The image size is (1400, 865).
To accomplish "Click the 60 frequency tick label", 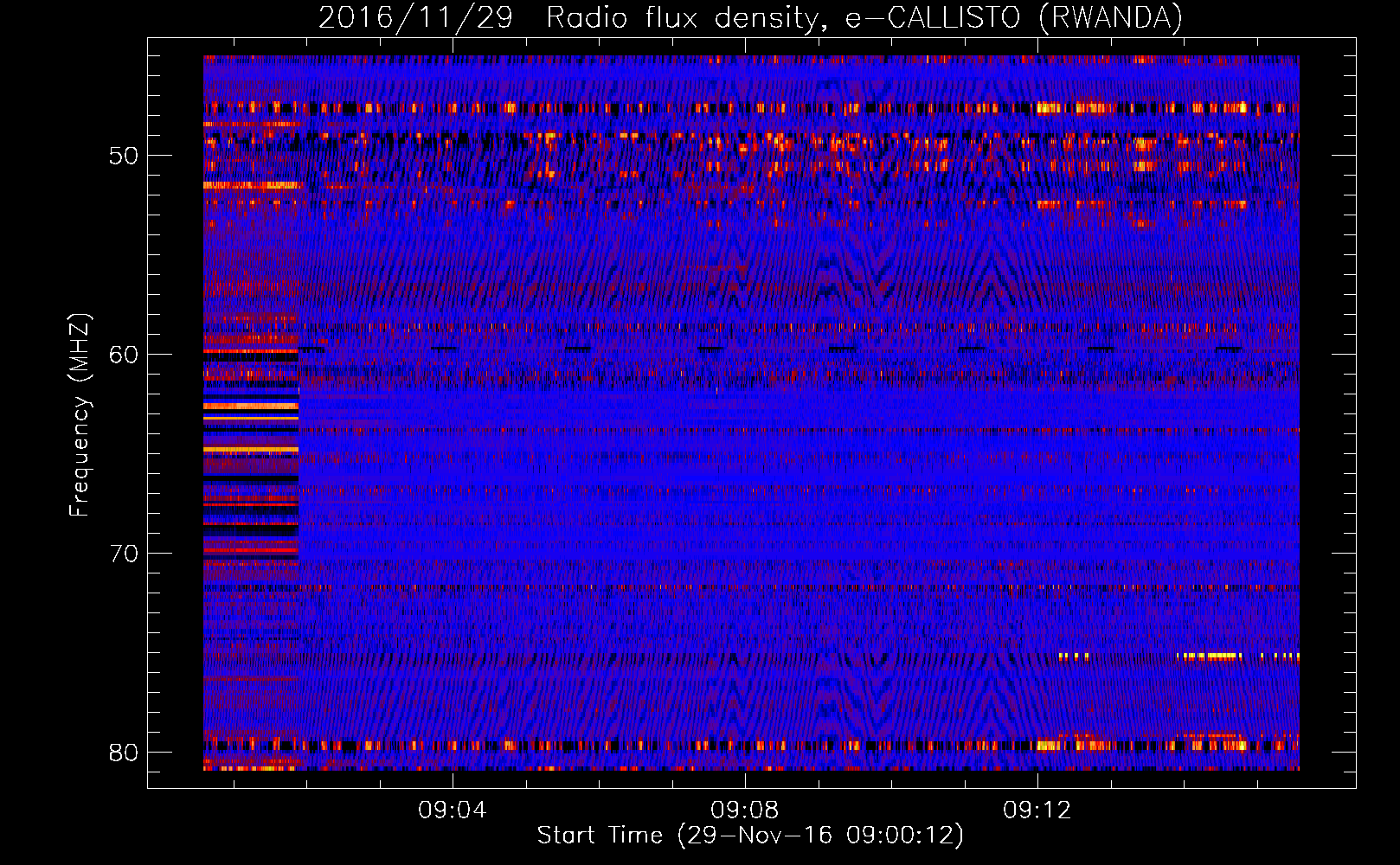I will 124,355.
